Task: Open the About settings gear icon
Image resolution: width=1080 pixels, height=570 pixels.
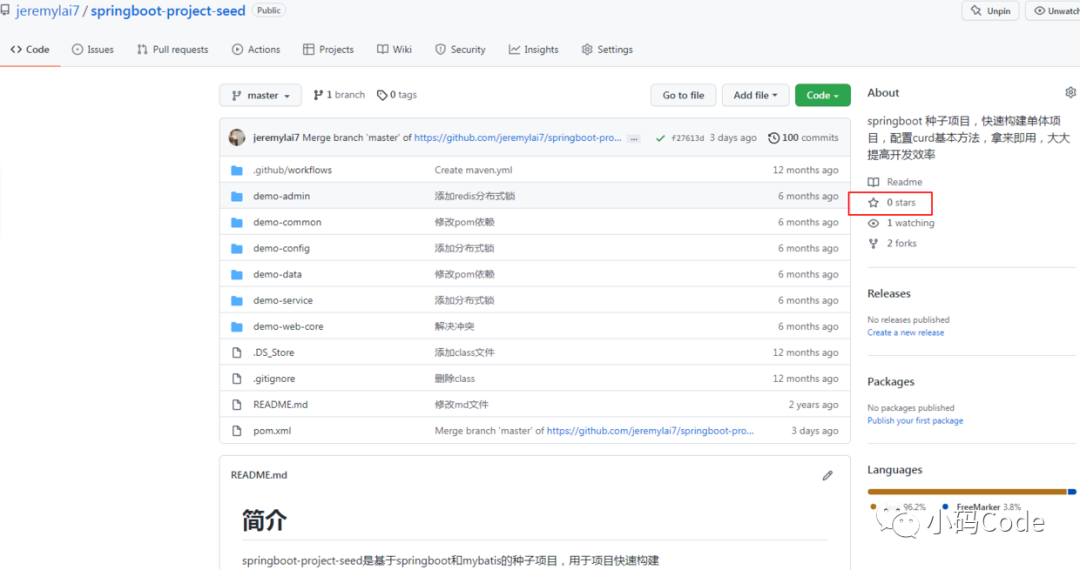Action: pyautogui.click(x=1070, y=92)
